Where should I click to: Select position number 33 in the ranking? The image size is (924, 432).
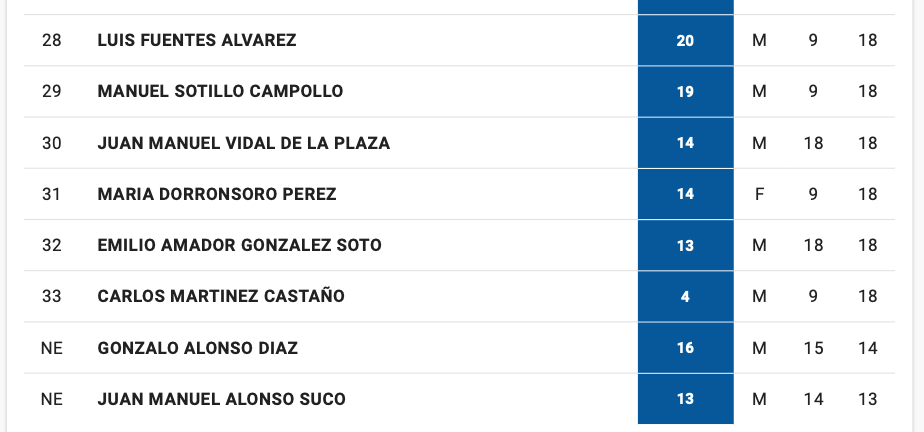pos(52,296)
